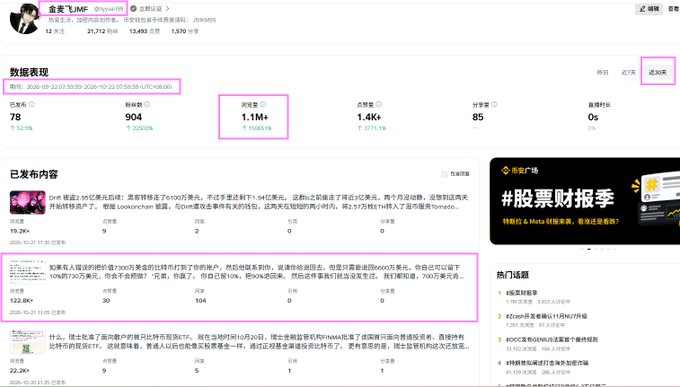Click the pencil icon on the 编辑 button

(642, 9)
